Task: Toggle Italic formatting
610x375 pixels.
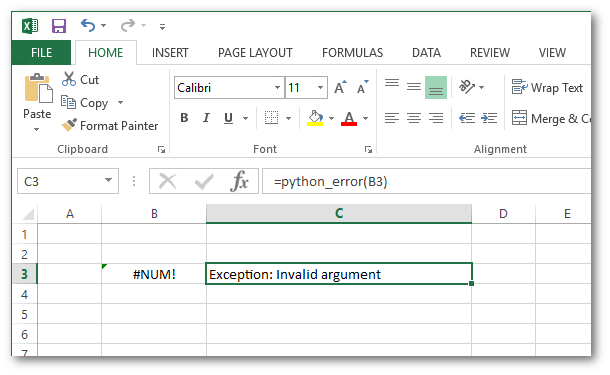Action: pos(206,118)
